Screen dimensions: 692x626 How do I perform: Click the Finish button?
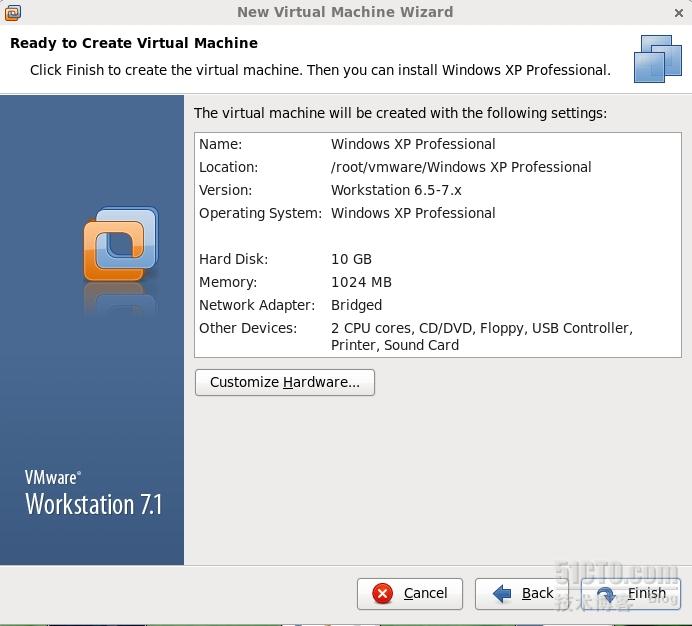(x=631, y=594)
